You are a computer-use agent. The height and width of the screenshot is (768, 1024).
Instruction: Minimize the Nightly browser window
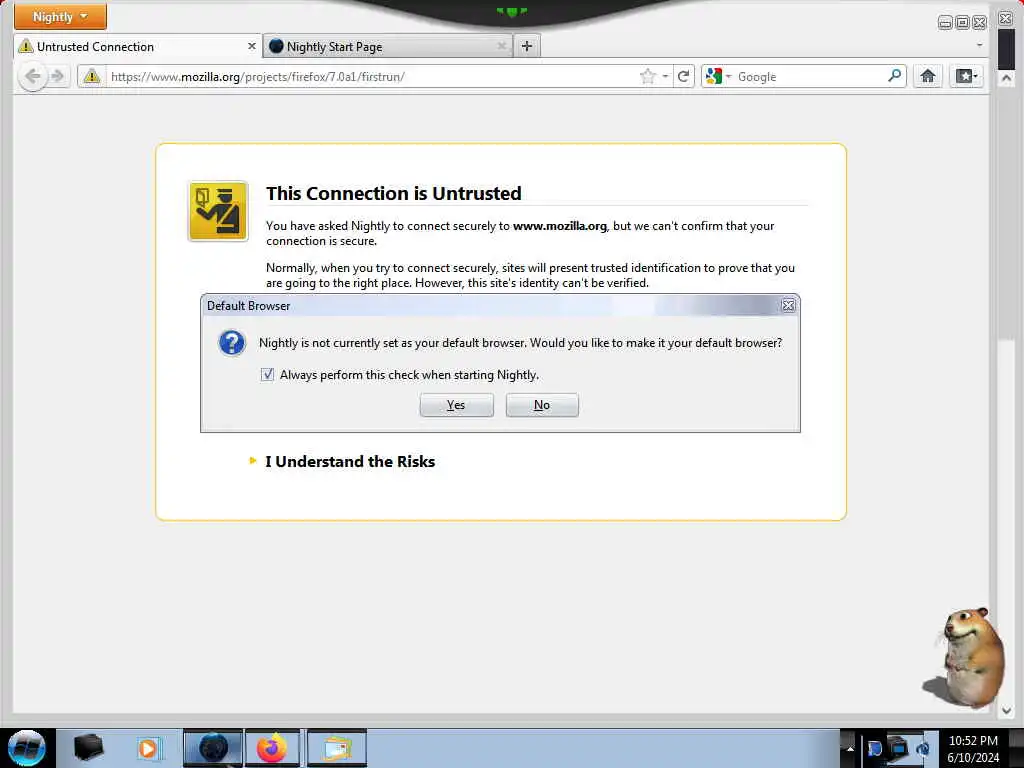point(945,23)
